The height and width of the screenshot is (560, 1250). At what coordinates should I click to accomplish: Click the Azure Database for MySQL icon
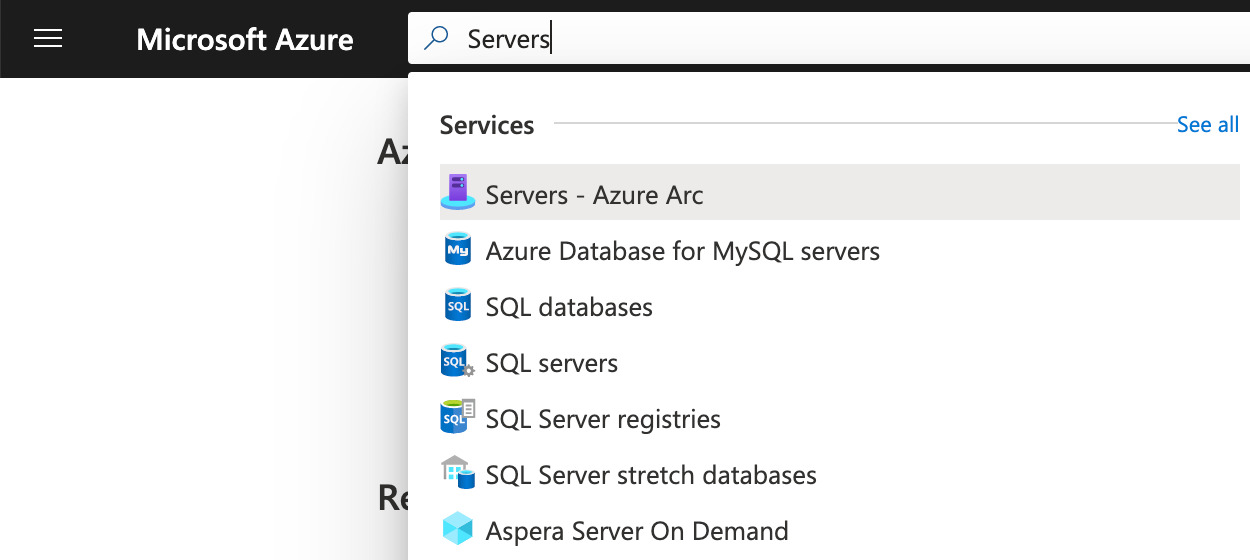pos(458,248)
